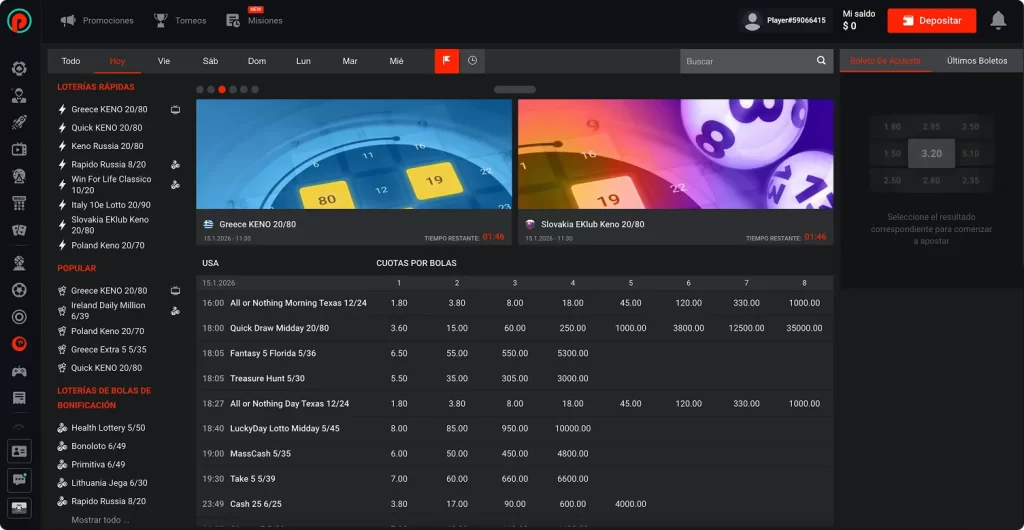The image size is (1024, 530).
Task: Open Greece KENO 20/80 in Loterías Rápidas
Action: click(109, 109)
